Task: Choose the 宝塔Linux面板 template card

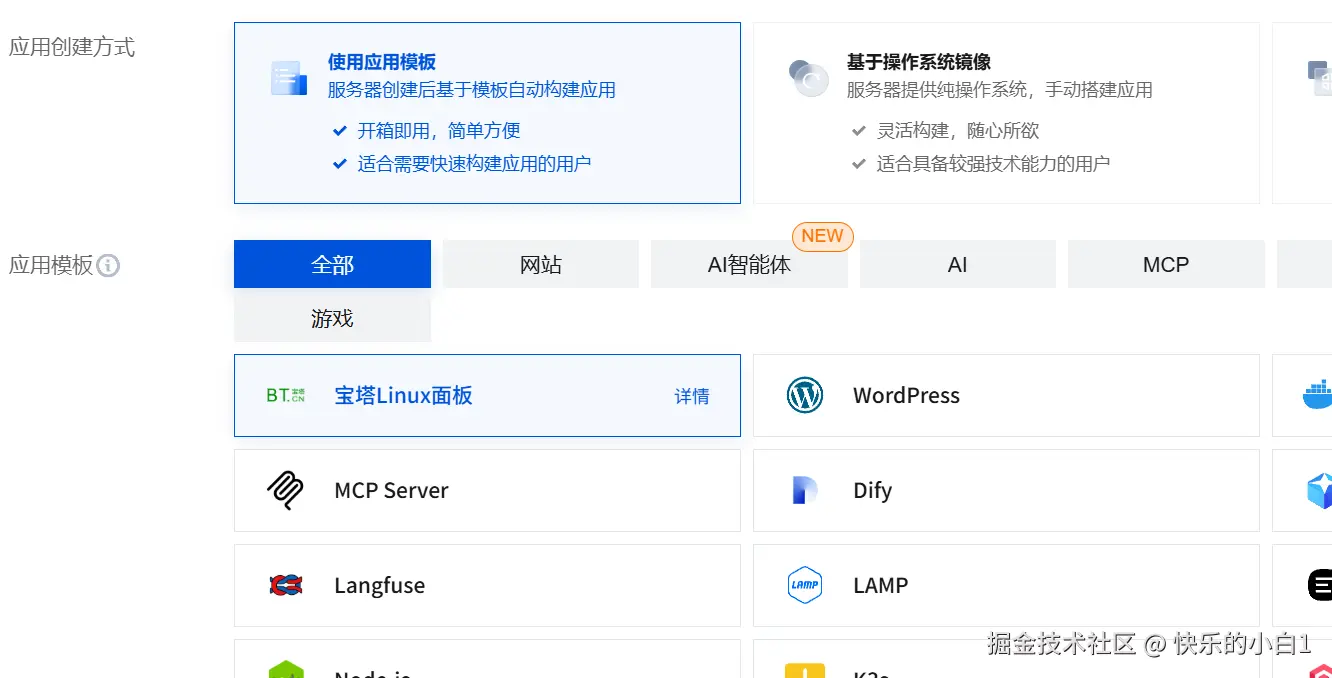Action: point(487,395)
